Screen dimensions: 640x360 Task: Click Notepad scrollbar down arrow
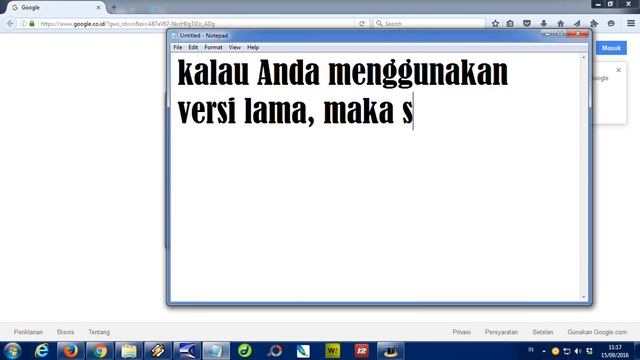[584, 297]
